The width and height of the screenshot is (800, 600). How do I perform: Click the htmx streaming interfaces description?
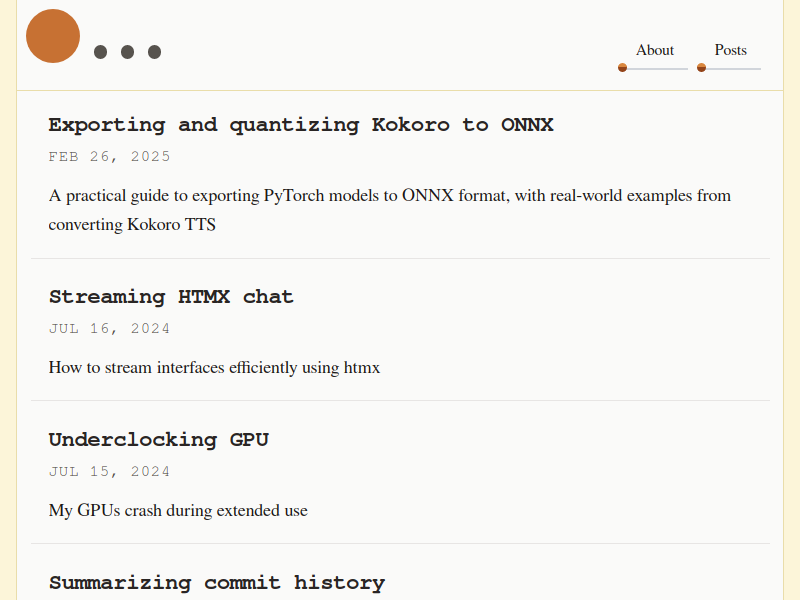point(214,367)
